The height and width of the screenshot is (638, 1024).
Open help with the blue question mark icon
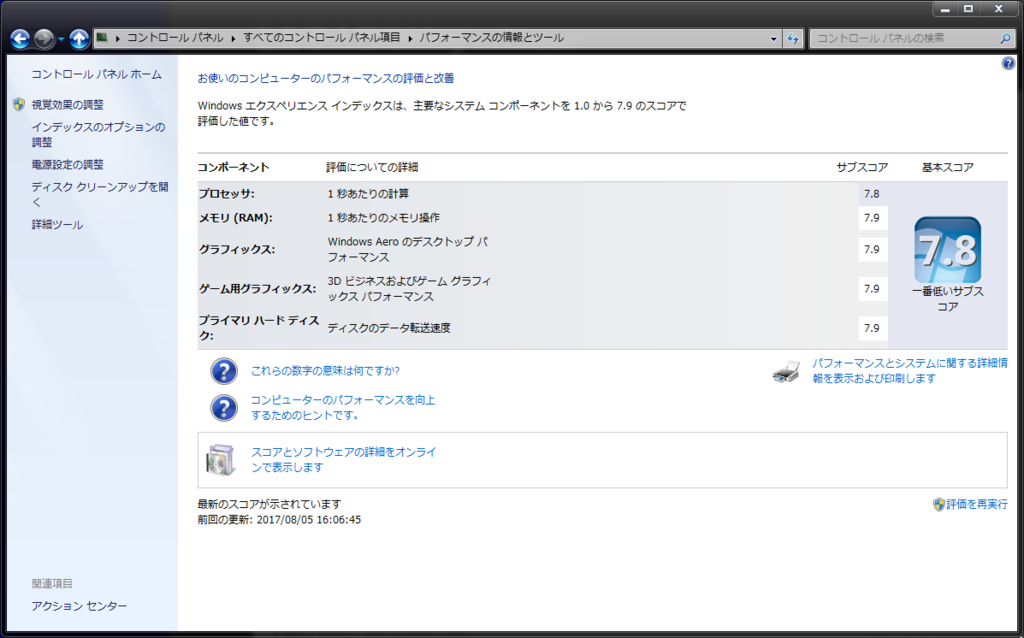(x=1008, y=63)
